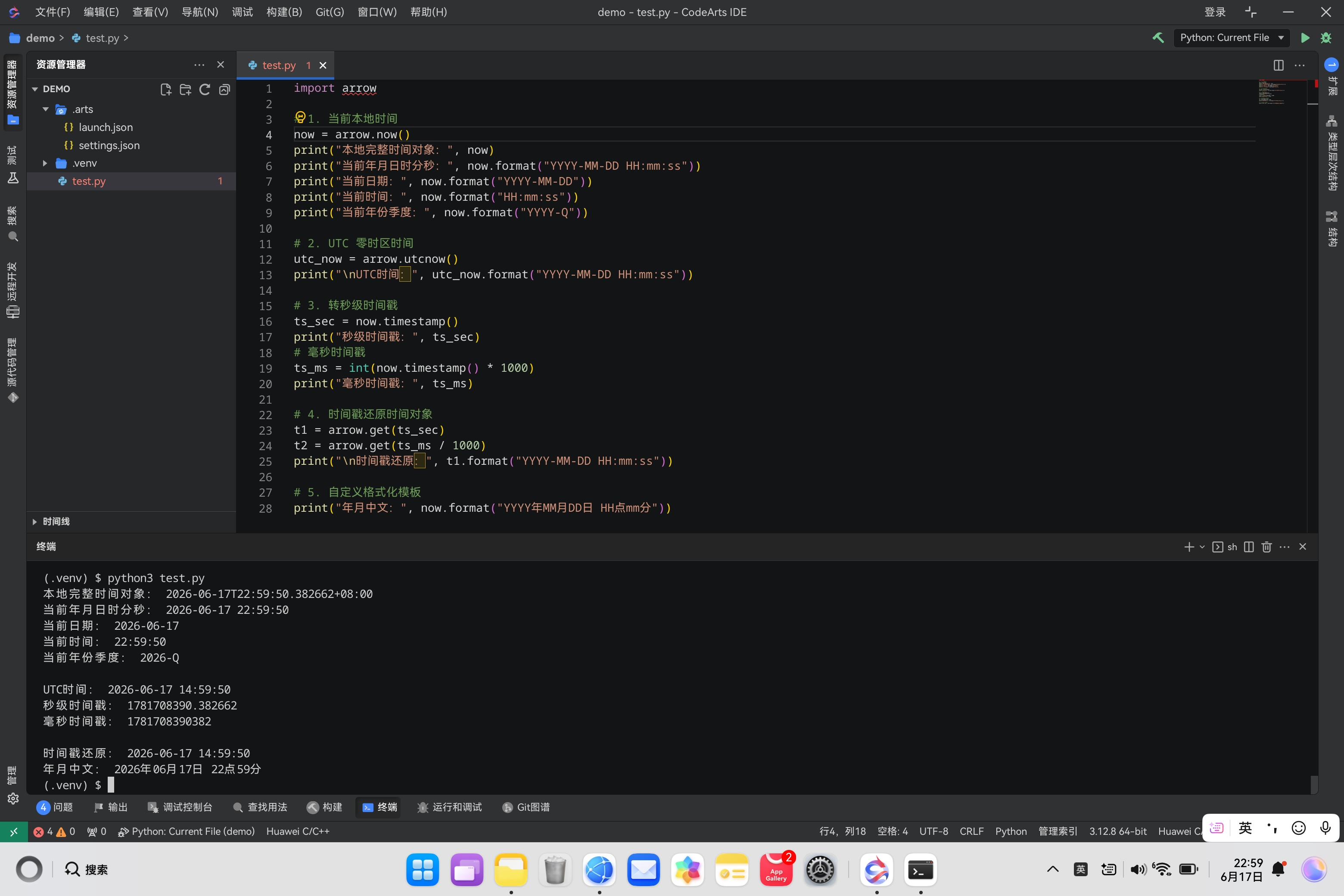Viewport: 1344px width, 896px height.
Task: Collapse the DEMO root folder section
Action: click(x=35, y=89)
